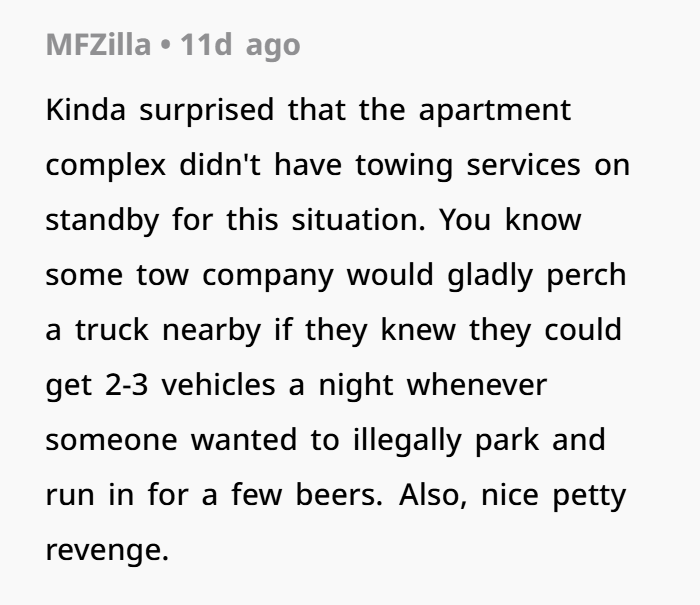Viewport: 700px width, 605px height.
Task: Click the bullet separator after MFZilla
Action: click(x=166, y=46)
